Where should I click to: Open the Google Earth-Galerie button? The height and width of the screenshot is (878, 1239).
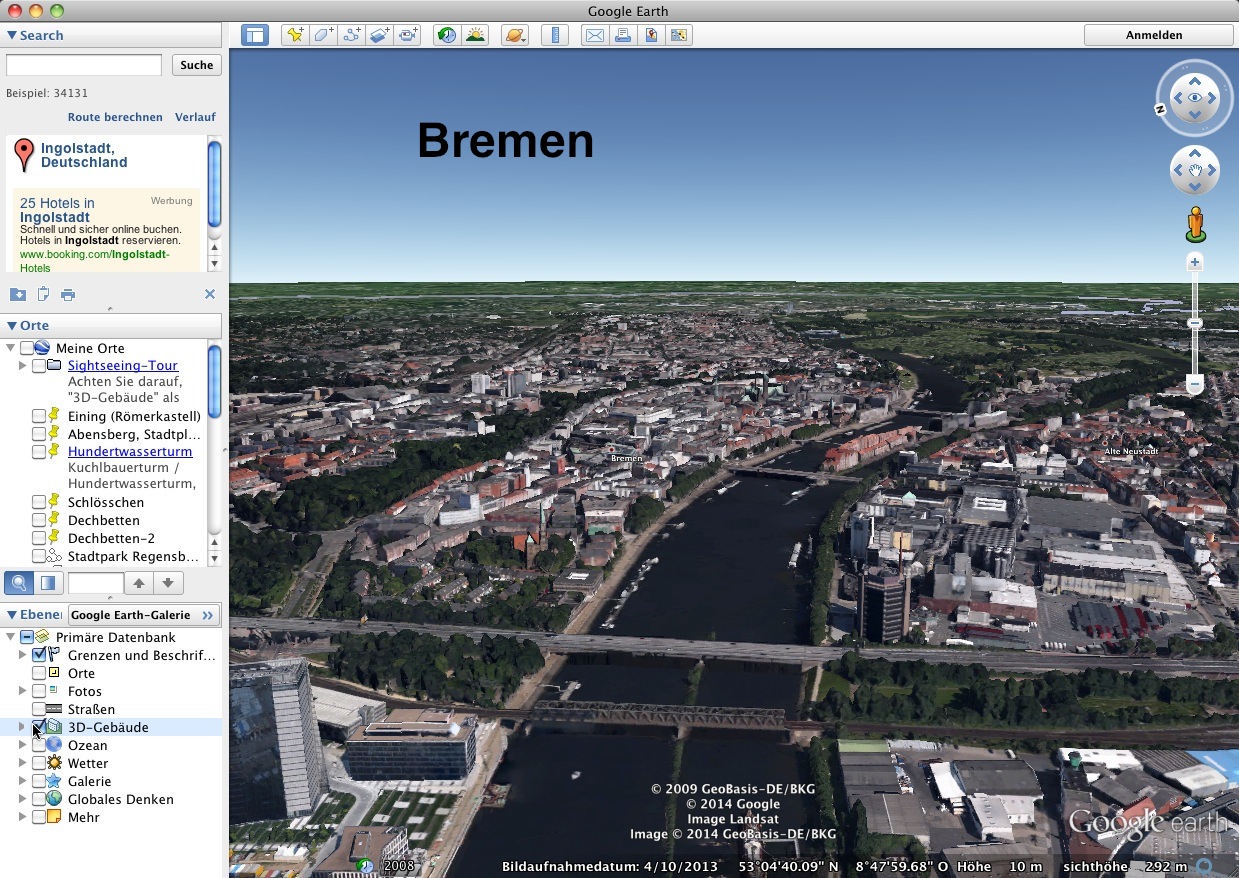144,615
